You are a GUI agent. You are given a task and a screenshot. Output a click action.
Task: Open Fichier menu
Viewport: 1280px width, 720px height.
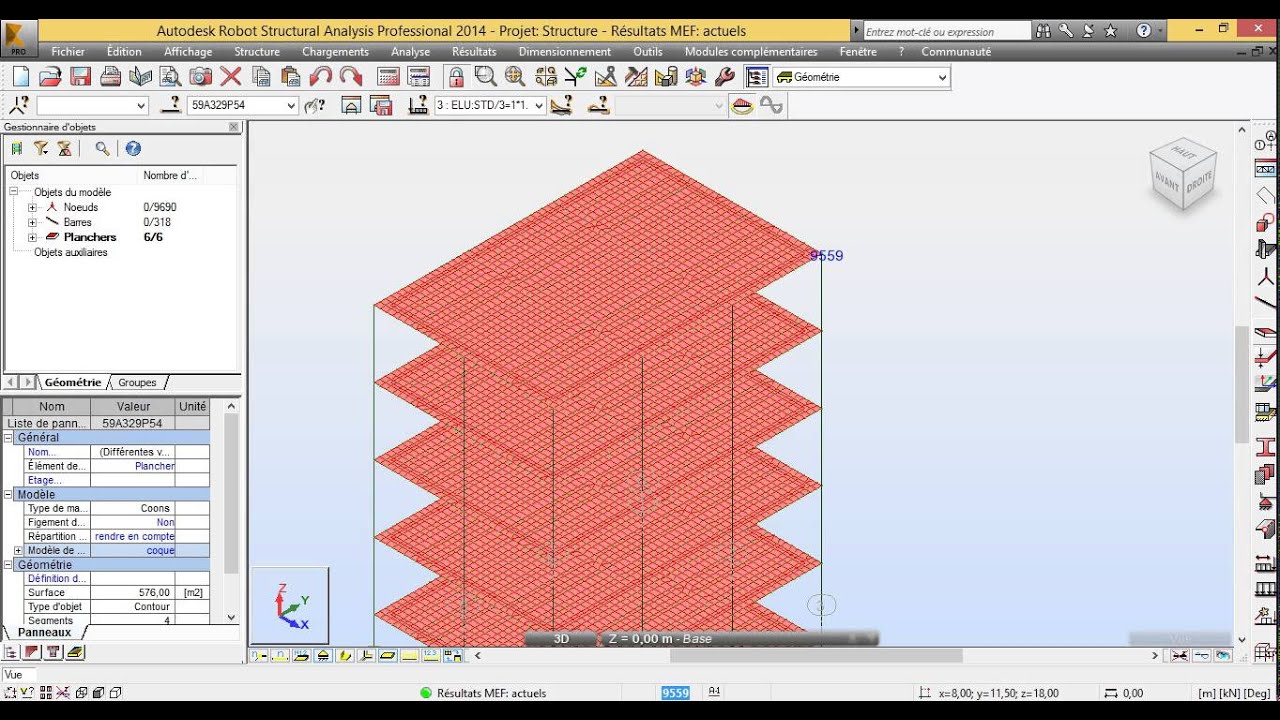tap(68, 51)
